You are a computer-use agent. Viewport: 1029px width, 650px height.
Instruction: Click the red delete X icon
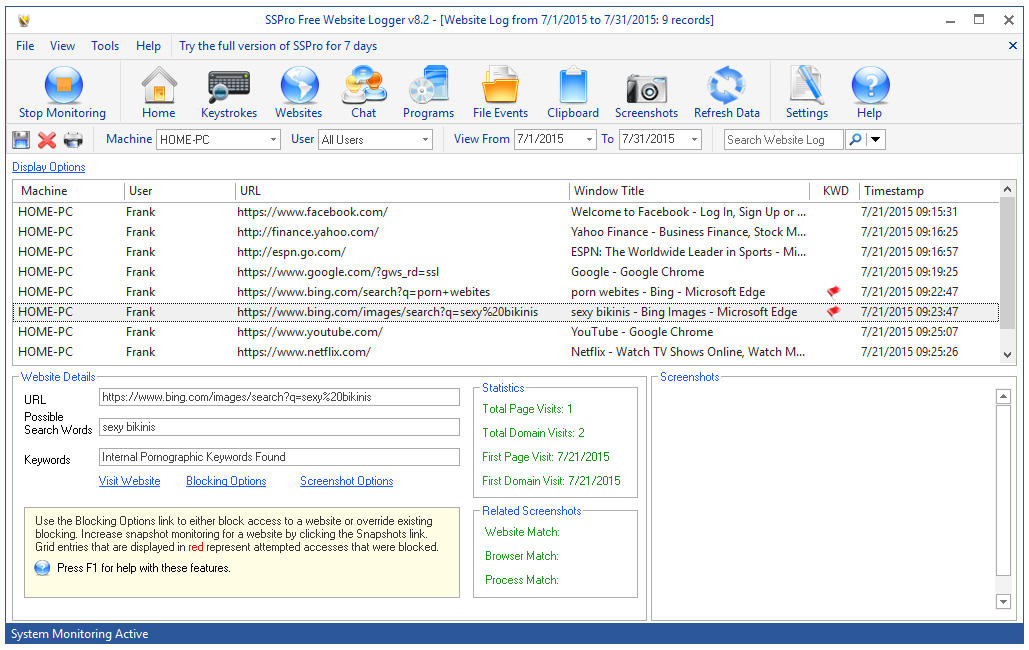(47, 140)
